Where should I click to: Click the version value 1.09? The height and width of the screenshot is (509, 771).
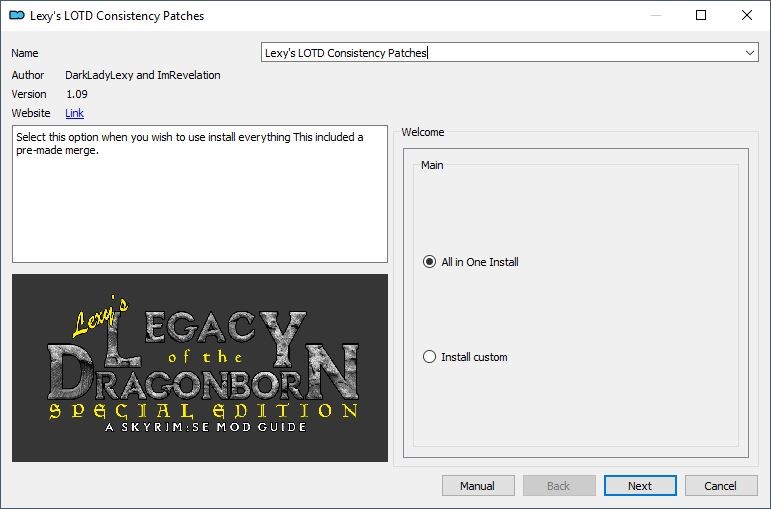click(x=77, y=94)
